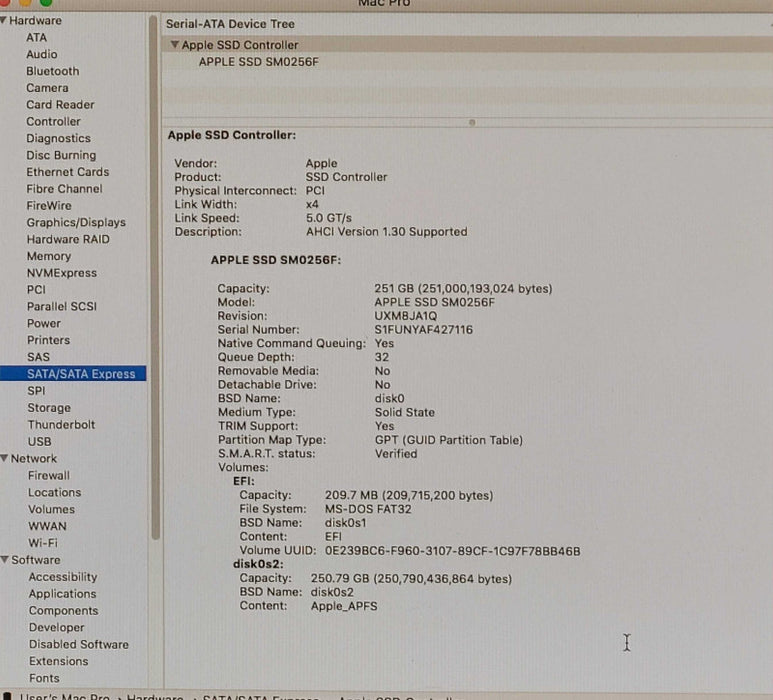Open Locations under Network
The width and height of the screenshot is (773, 700).
[55, 492]
